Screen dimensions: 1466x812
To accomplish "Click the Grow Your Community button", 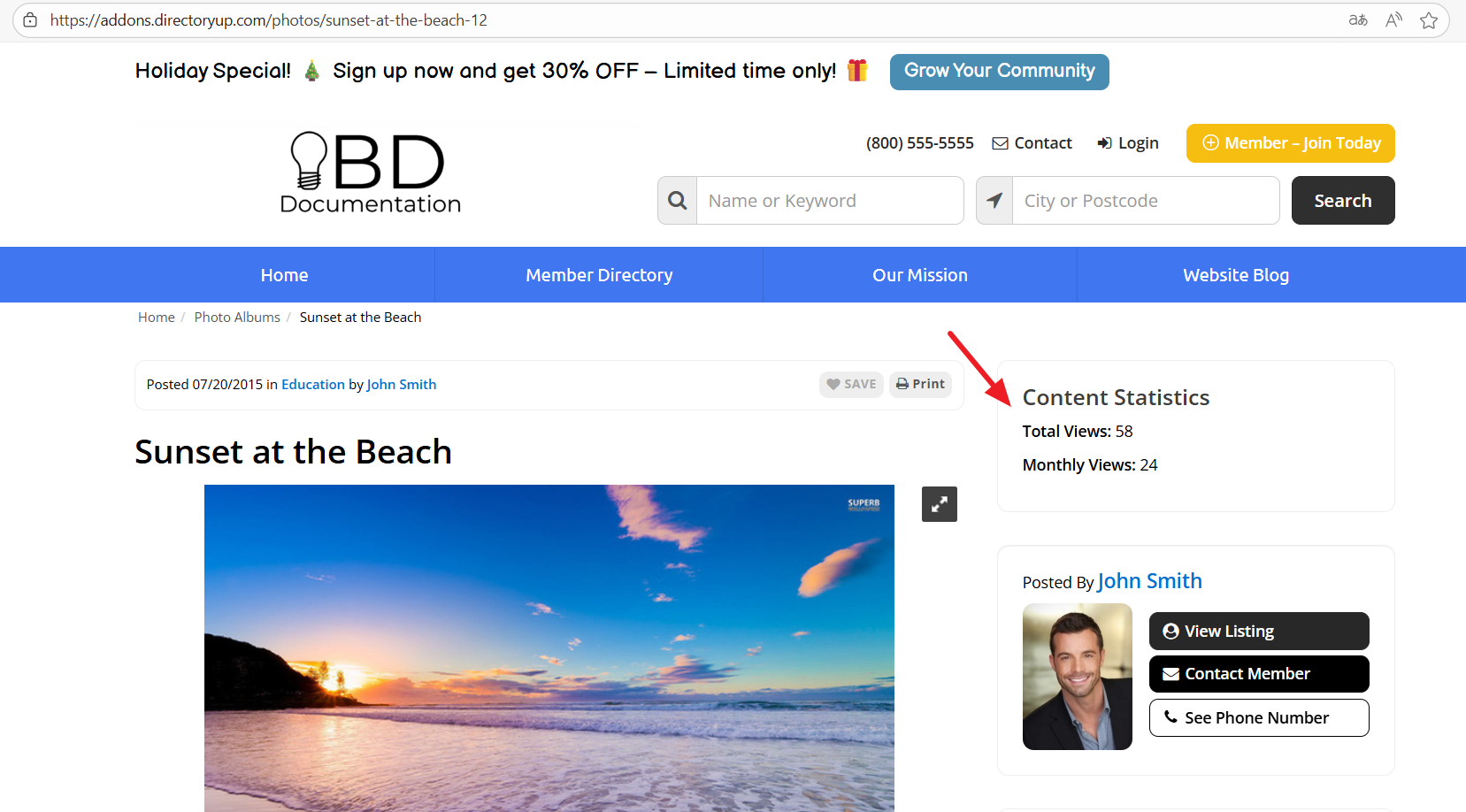I will (x=1000, y=72).
